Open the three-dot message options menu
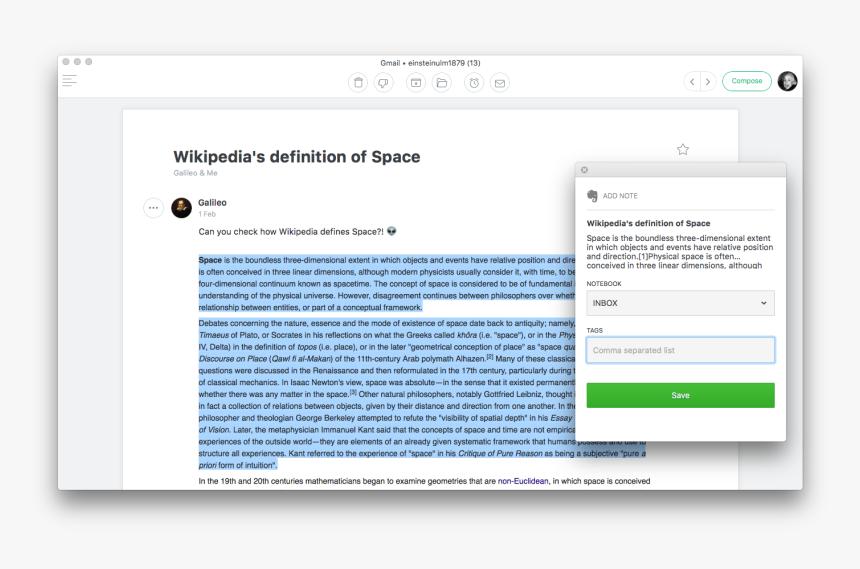860x569 pixels. 154,208
